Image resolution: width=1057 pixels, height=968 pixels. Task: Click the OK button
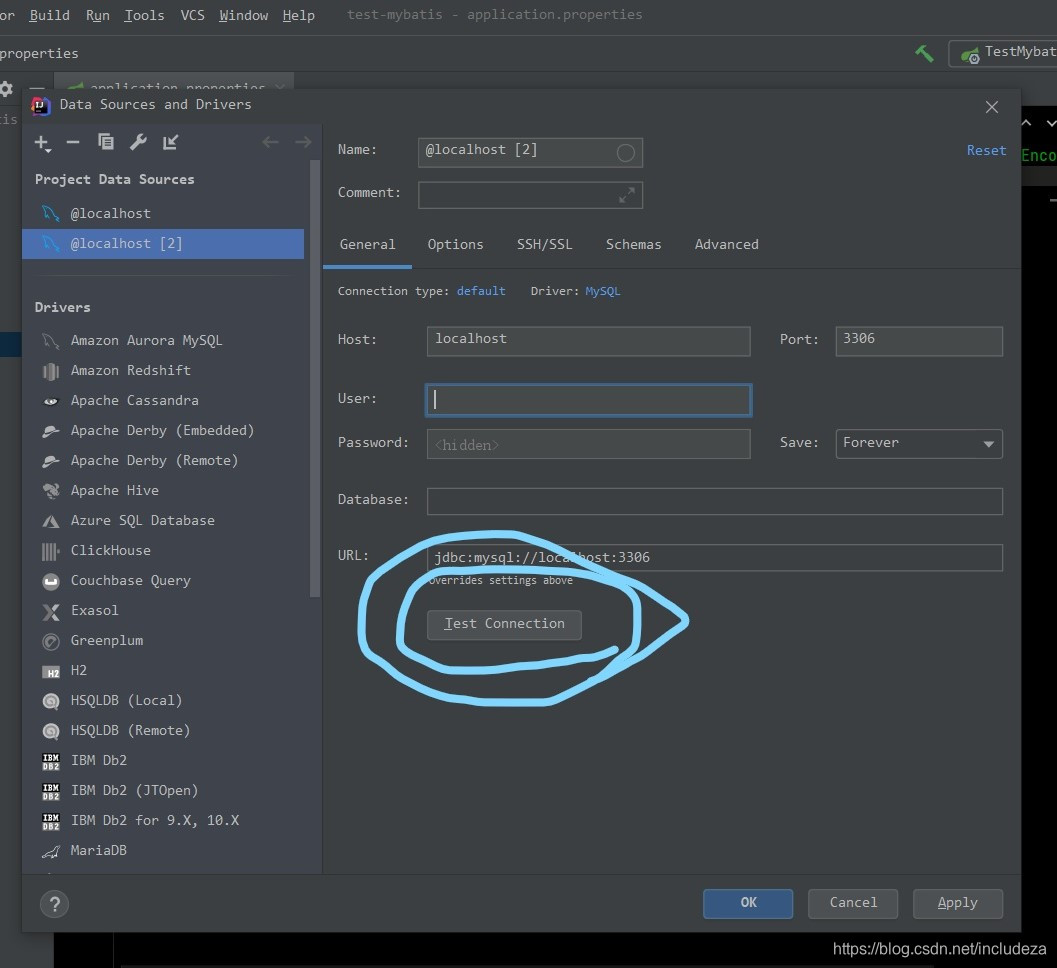(x=748, y=903)
